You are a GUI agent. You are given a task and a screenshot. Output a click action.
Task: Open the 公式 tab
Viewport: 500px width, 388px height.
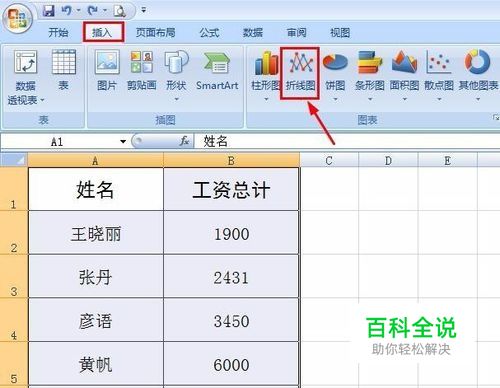[209, 32]
